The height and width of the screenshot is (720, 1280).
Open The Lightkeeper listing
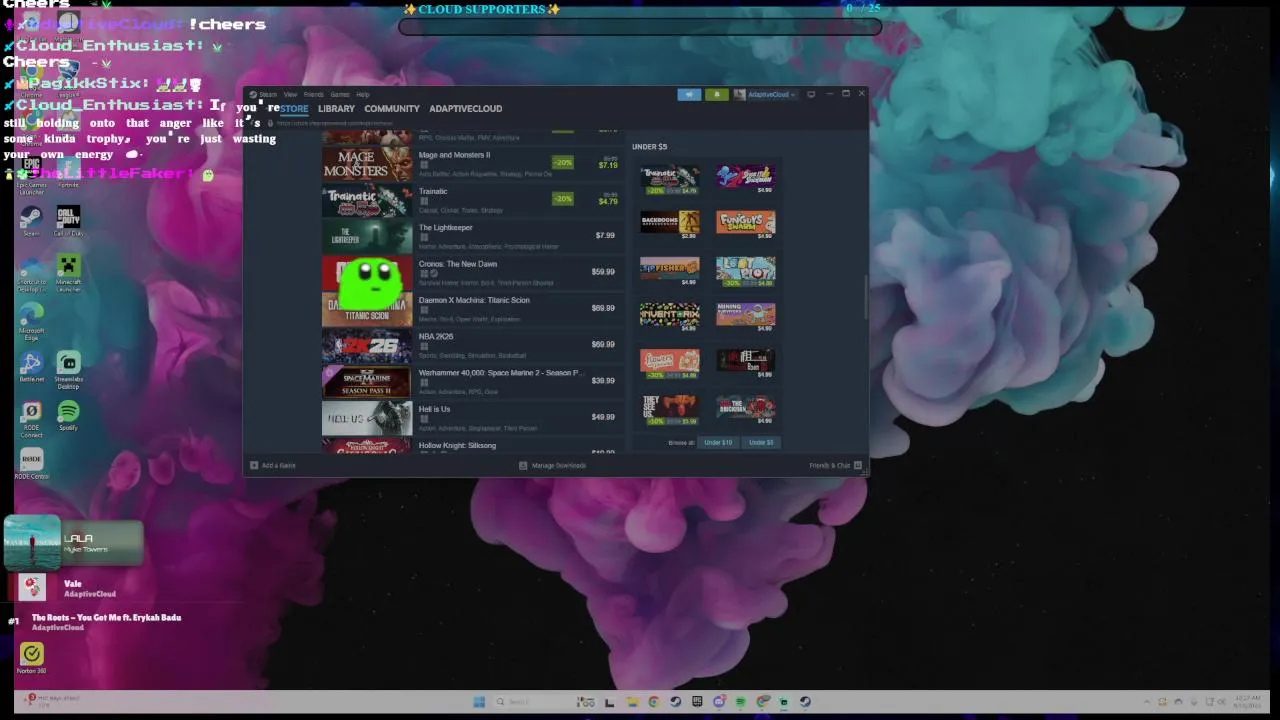click(x=471, y=235)
